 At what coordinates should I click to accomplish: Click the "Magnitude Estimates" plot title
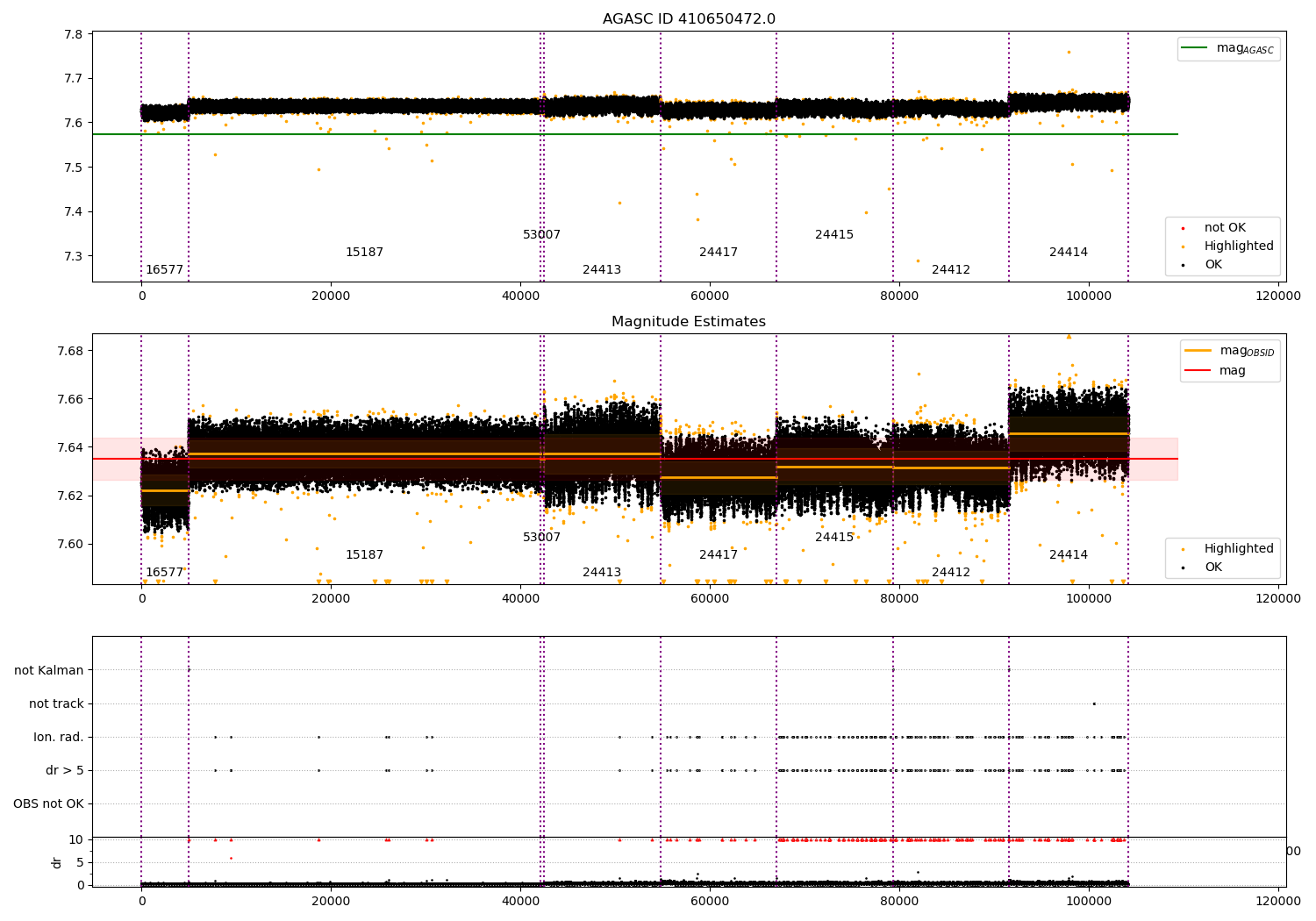coord(689,322)
